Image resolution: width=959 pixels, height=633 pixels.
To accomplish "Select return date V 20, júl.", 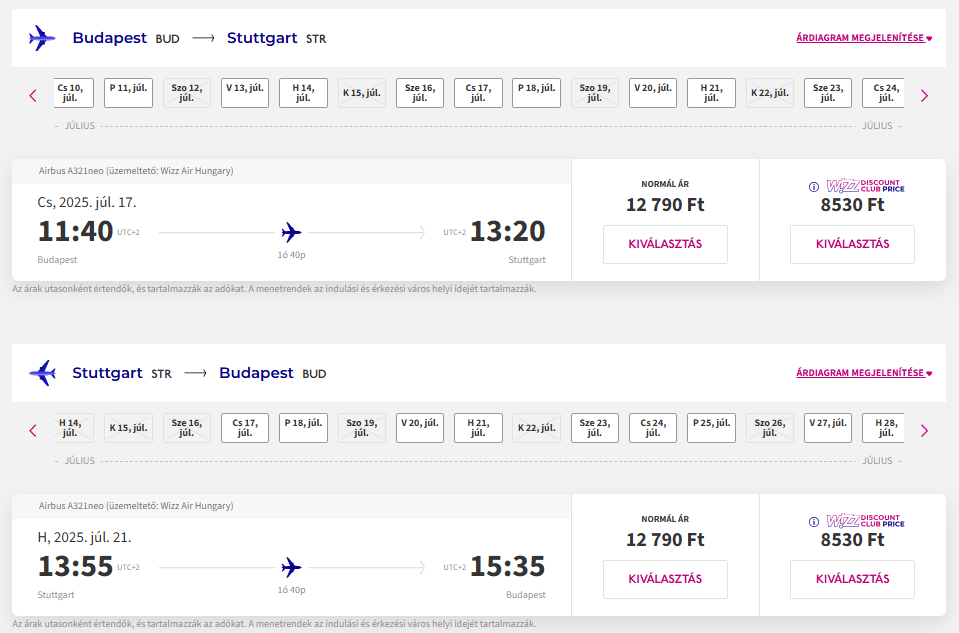I will (420, 428).
